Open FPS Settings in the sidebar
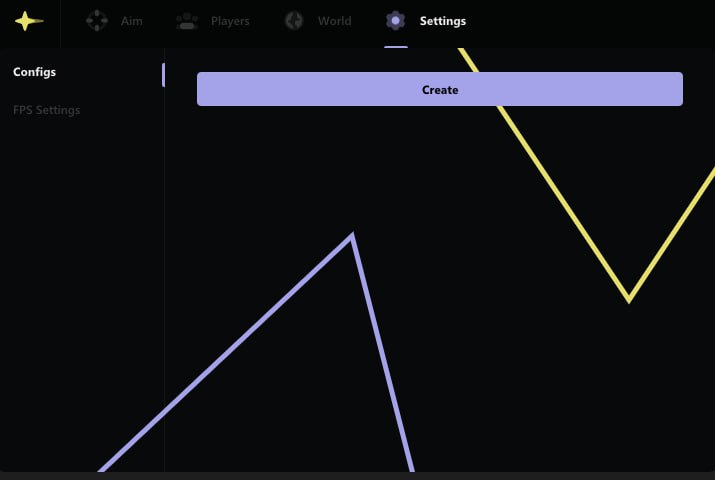 point(47,110)
